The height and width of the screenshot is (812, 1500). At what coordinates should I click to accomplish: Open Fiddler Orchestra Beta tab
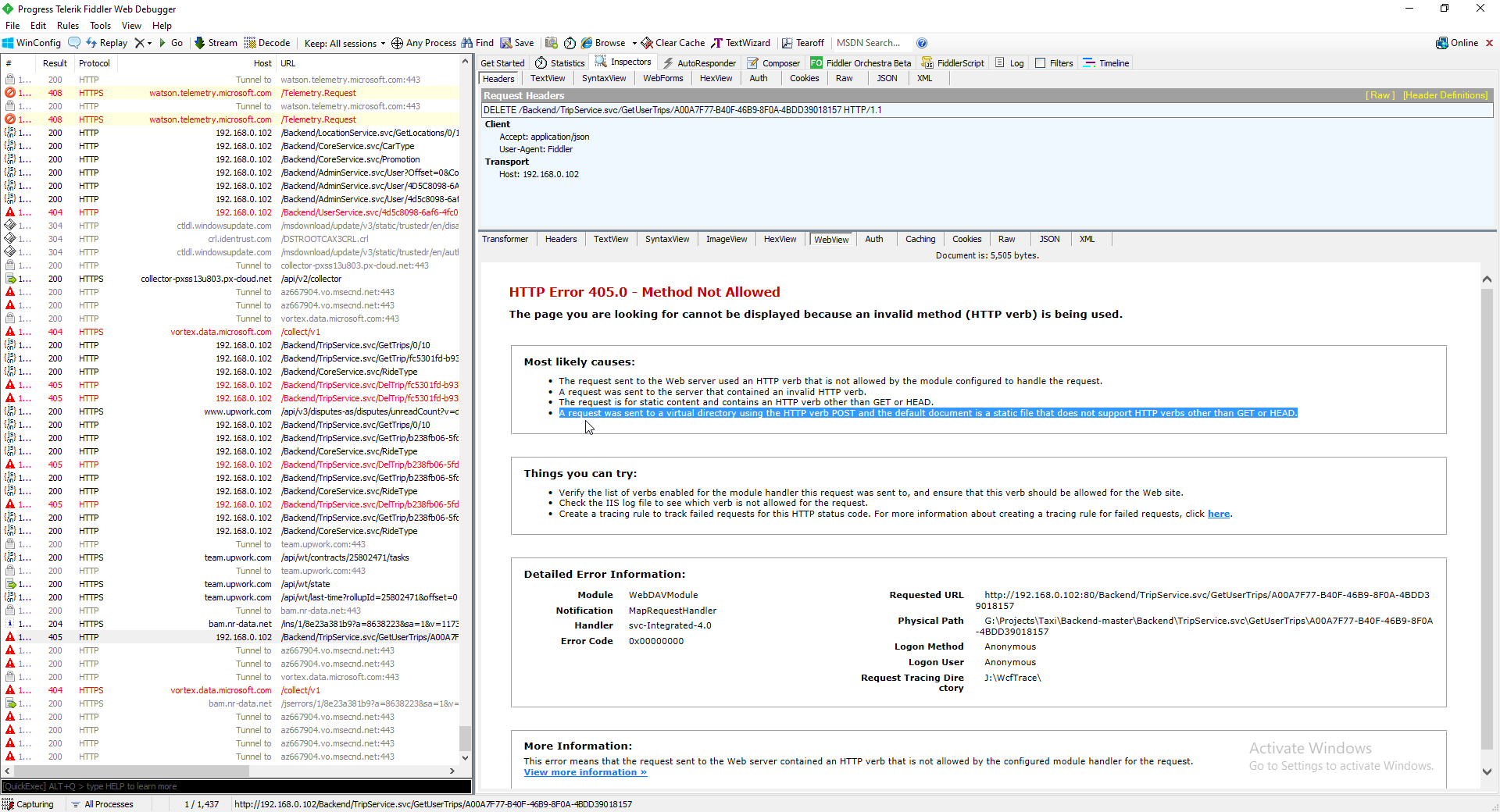tap(861, 63)
